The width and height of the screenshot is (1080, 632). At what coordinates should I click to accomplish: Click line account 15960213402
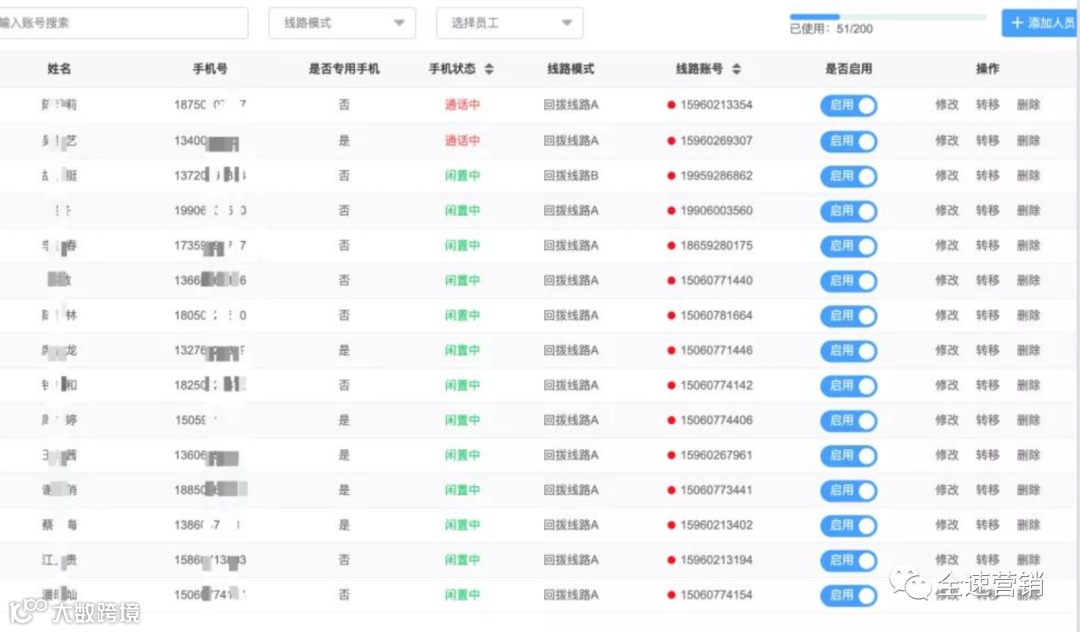tap(716, 525)
